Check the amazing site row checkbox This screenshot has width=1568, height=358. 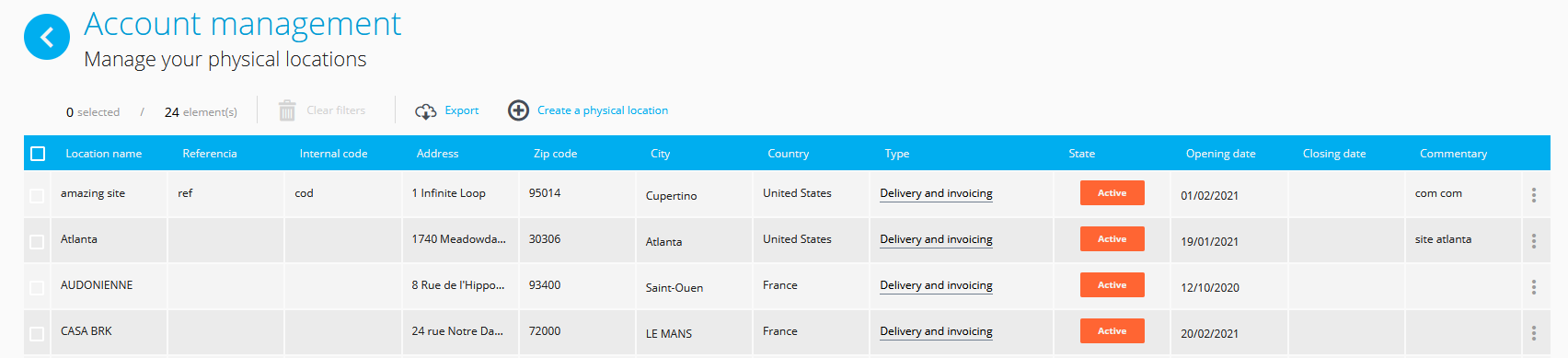37,196
